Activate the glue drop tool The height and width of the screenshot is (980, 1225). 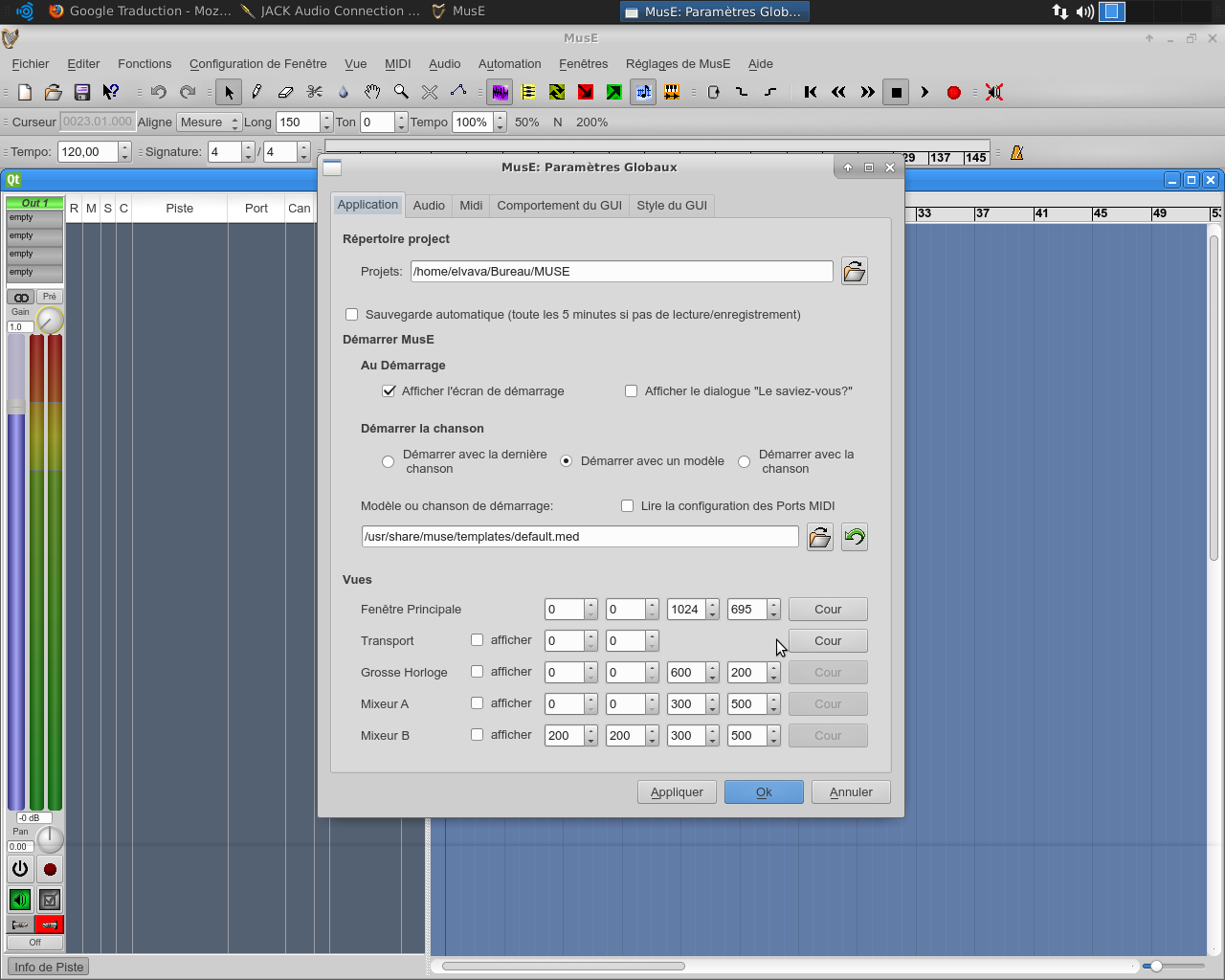(344, 92)
